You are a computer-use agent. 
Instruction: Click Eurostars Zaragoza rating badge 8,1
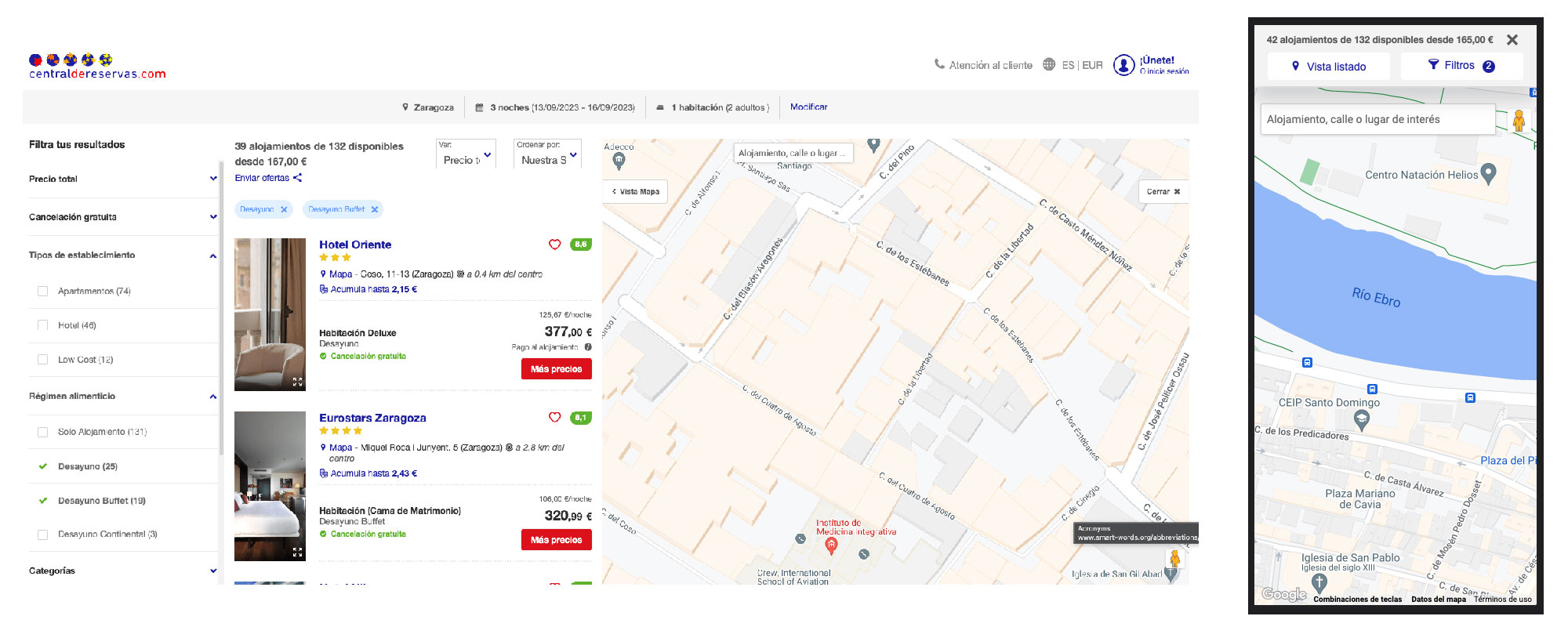581,418
